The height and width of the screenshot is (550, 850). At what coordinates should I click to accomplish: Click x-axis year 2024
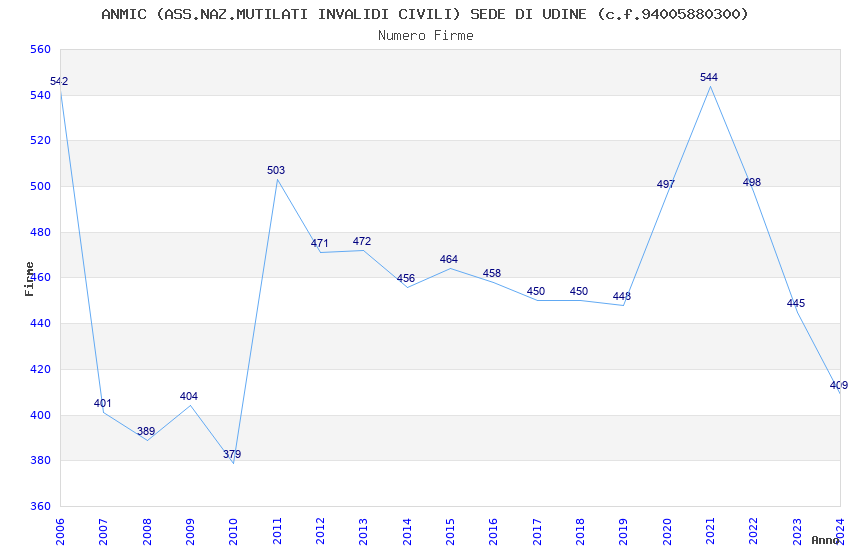point(840,531)
